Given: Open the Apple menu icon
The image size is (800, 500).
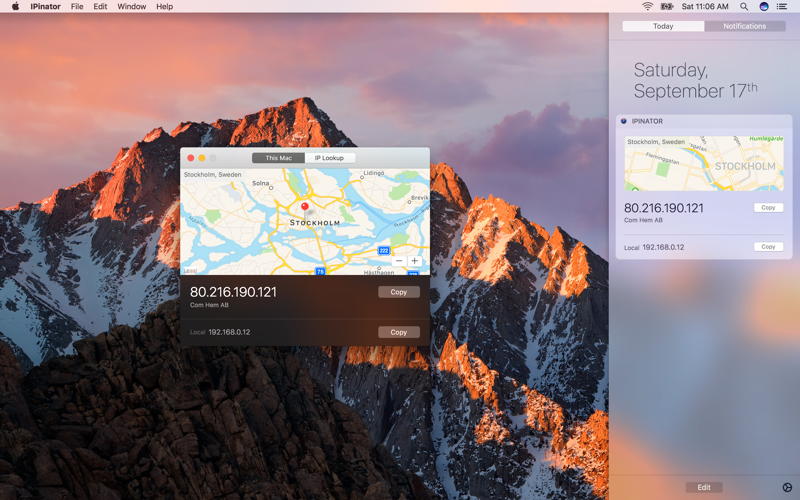Looking at the screenshot, I should pos(15,6).
